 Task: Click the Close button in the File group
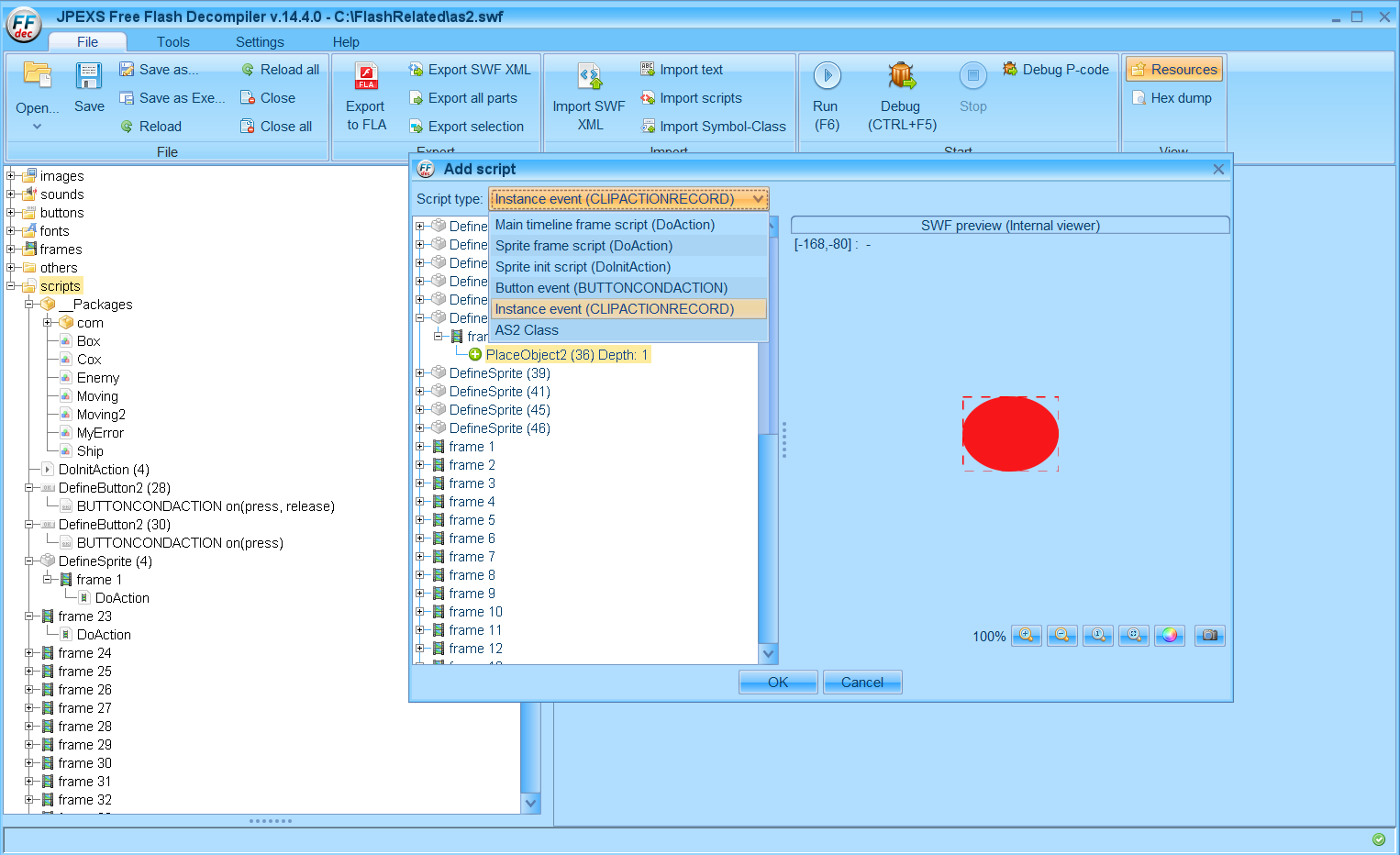268,98
